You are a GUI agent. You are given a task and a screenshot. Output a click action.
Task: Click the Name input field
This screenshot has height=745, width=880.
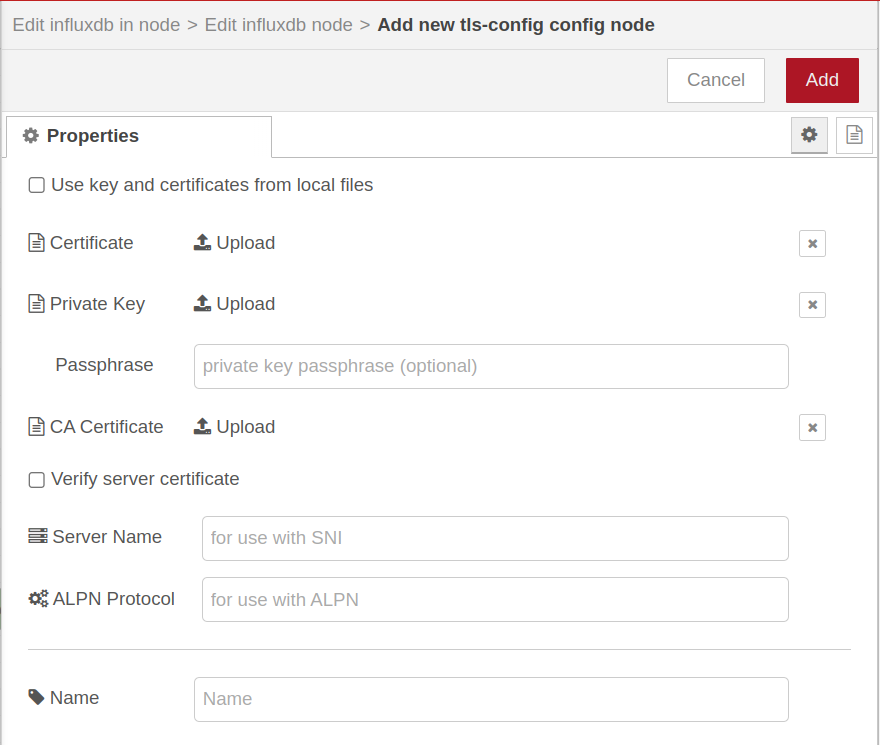[490, 698]
